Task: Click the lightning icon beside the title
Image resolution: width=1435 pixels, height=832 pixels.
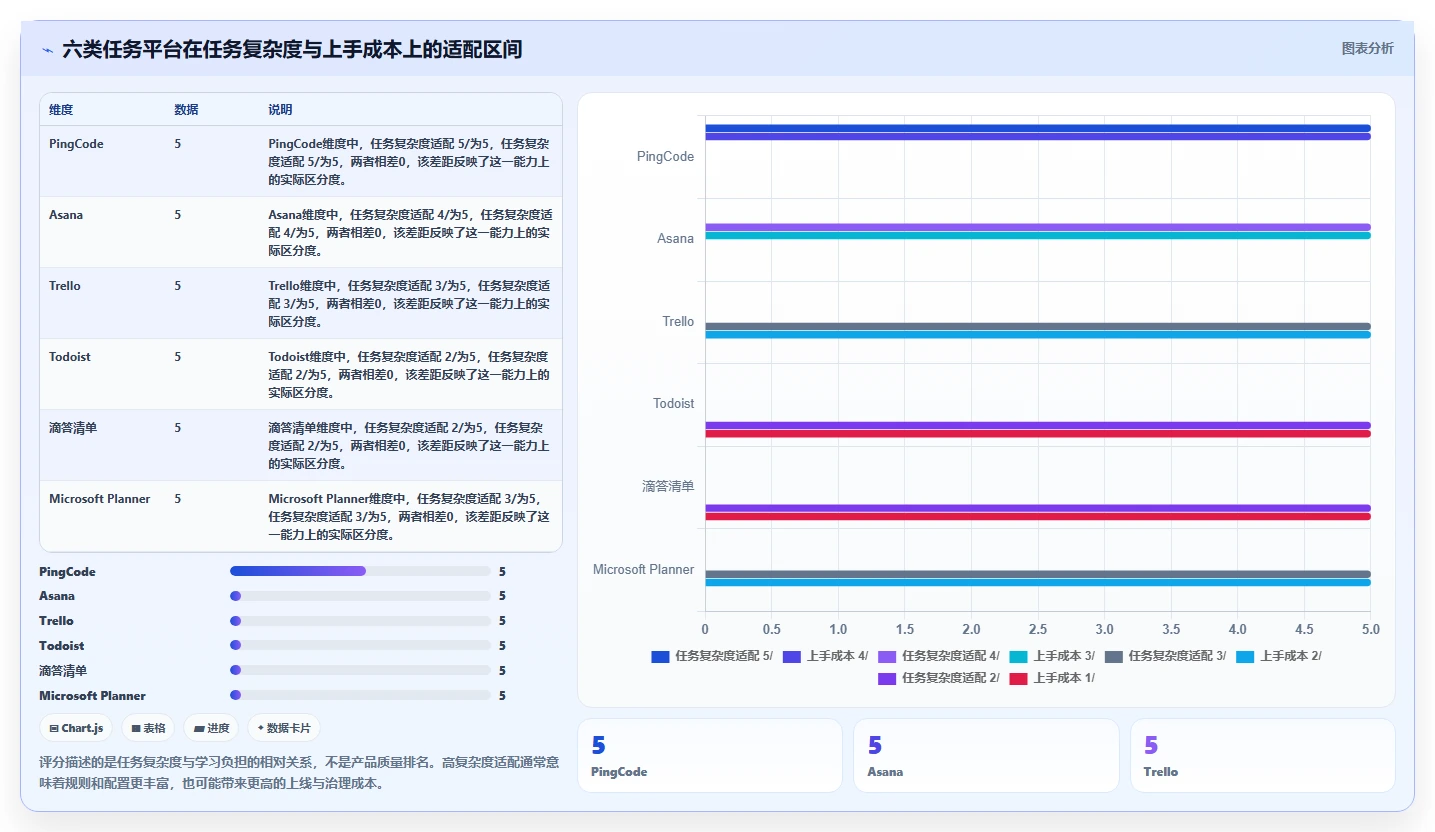Action: pos(47,49)
